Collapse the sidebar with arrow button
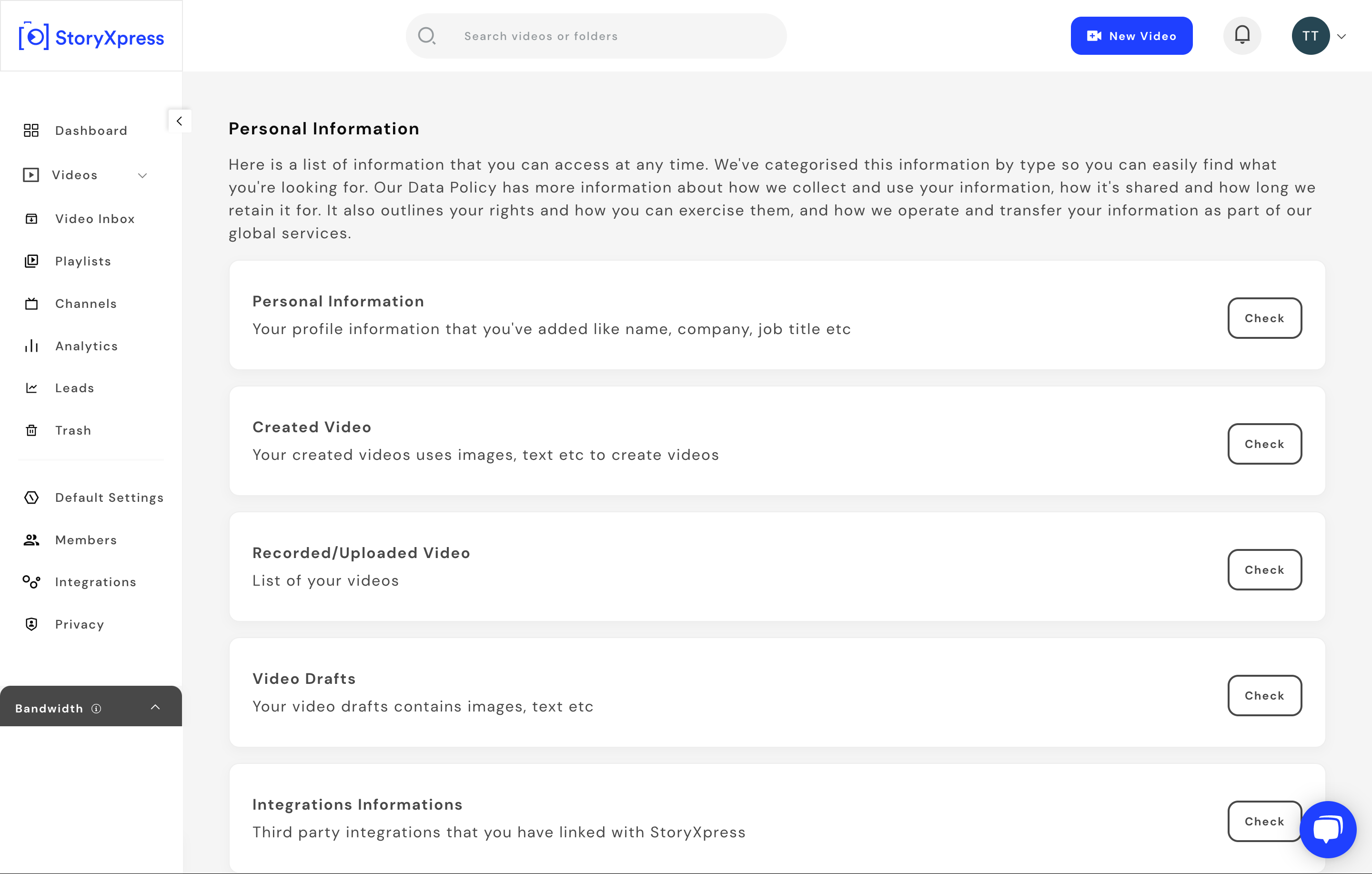Viewport: 1372px width, 874px height. pos(180,121)
